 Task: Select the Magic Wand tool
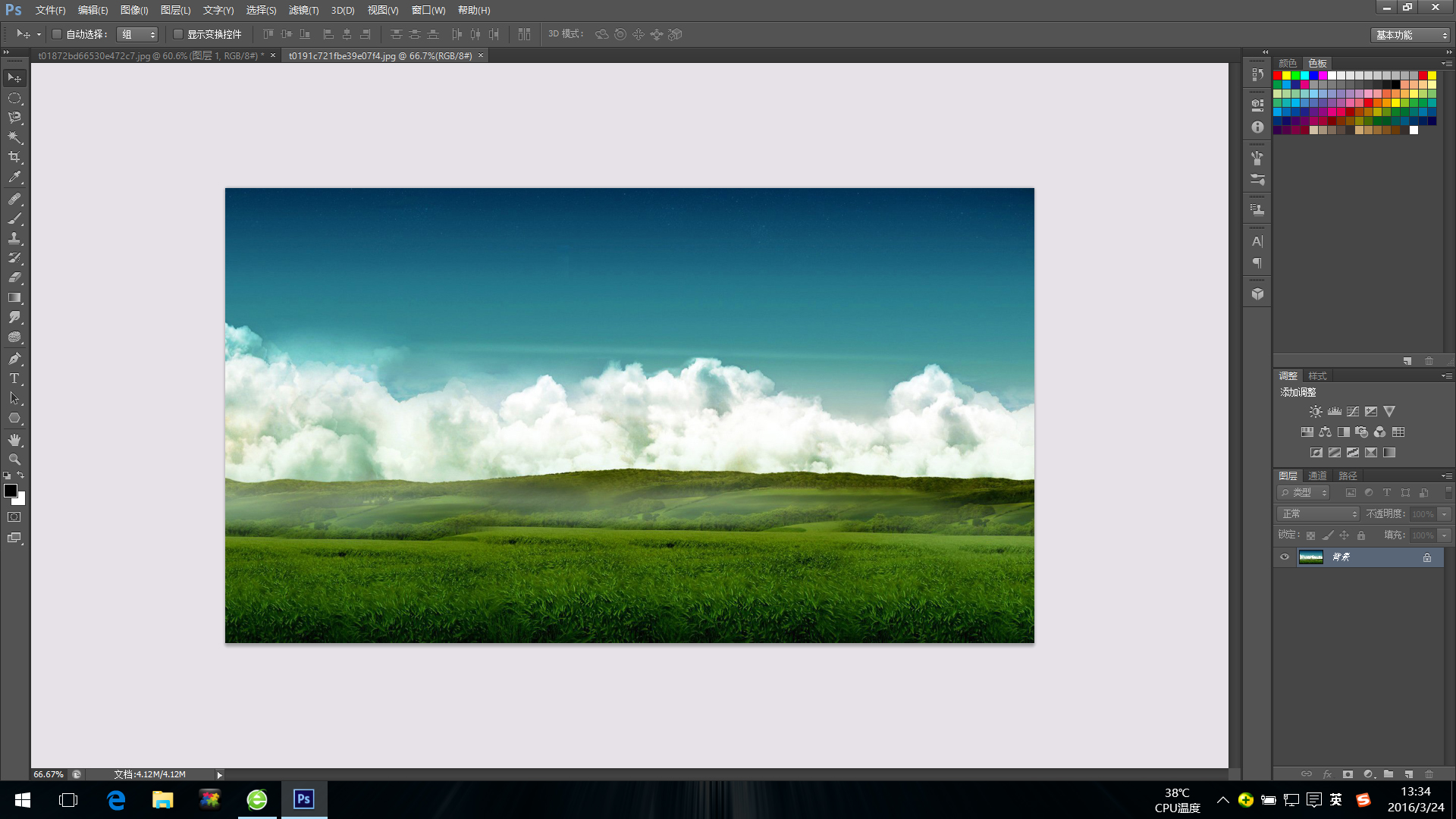(x=14, y=137)
